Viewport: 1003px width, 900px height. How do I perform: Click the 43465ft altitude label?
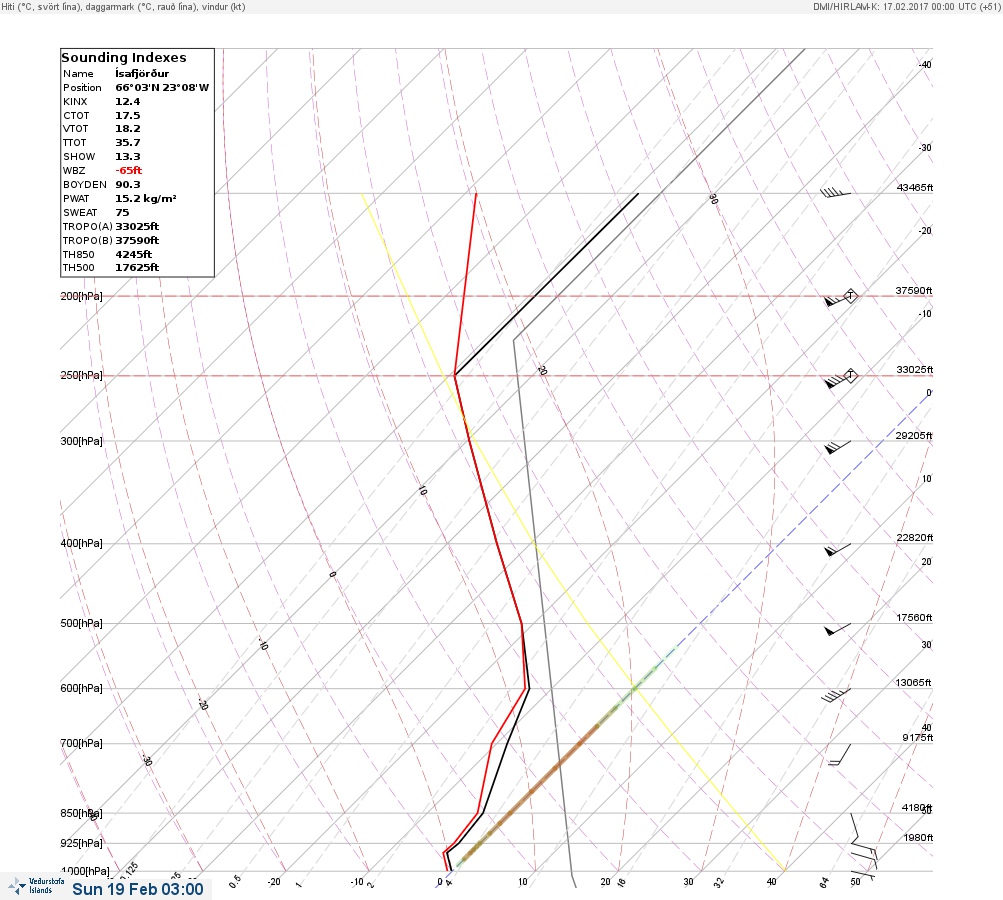pyautogui.click(x=915, y=187)
